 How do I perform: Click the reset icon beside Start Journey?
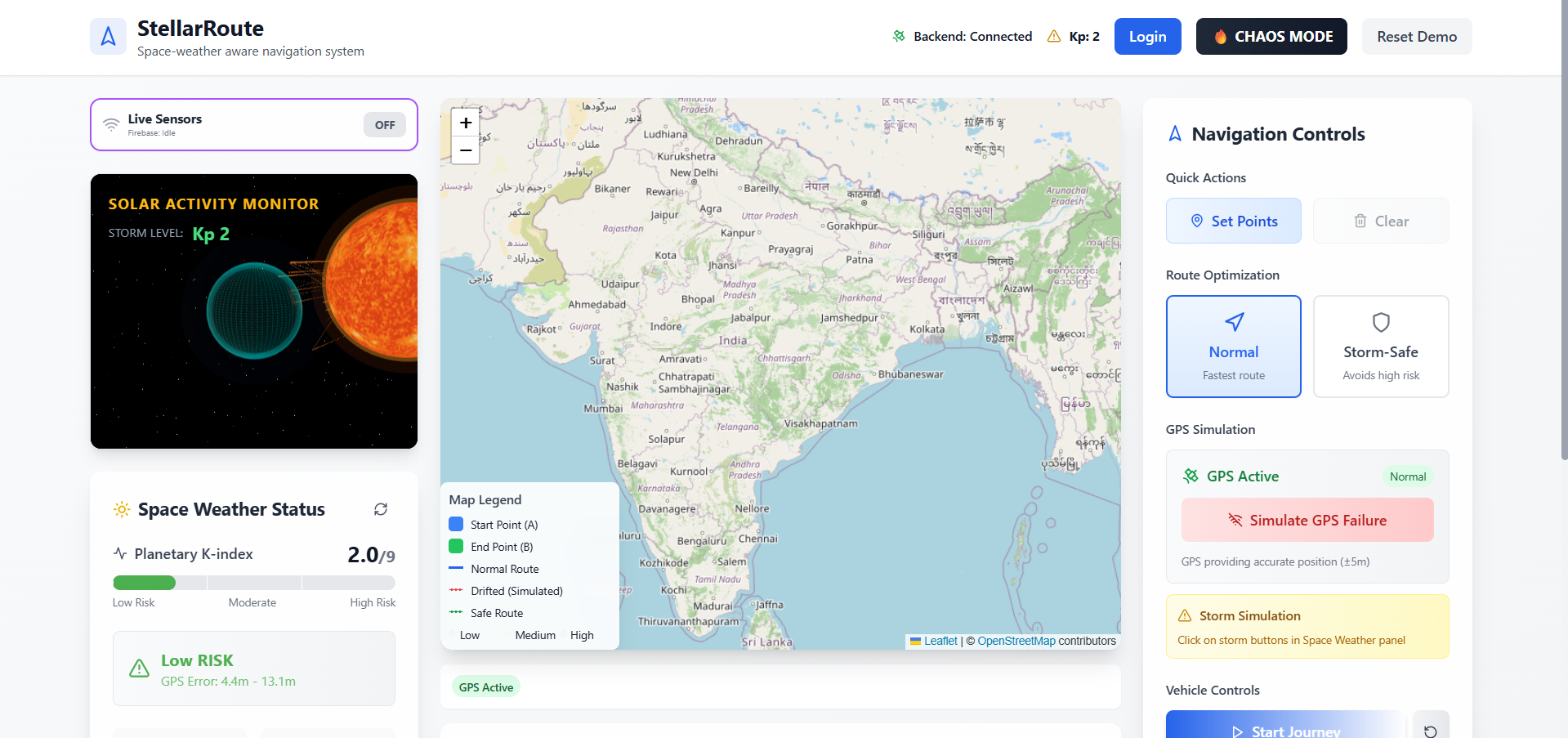[1431, 728]
